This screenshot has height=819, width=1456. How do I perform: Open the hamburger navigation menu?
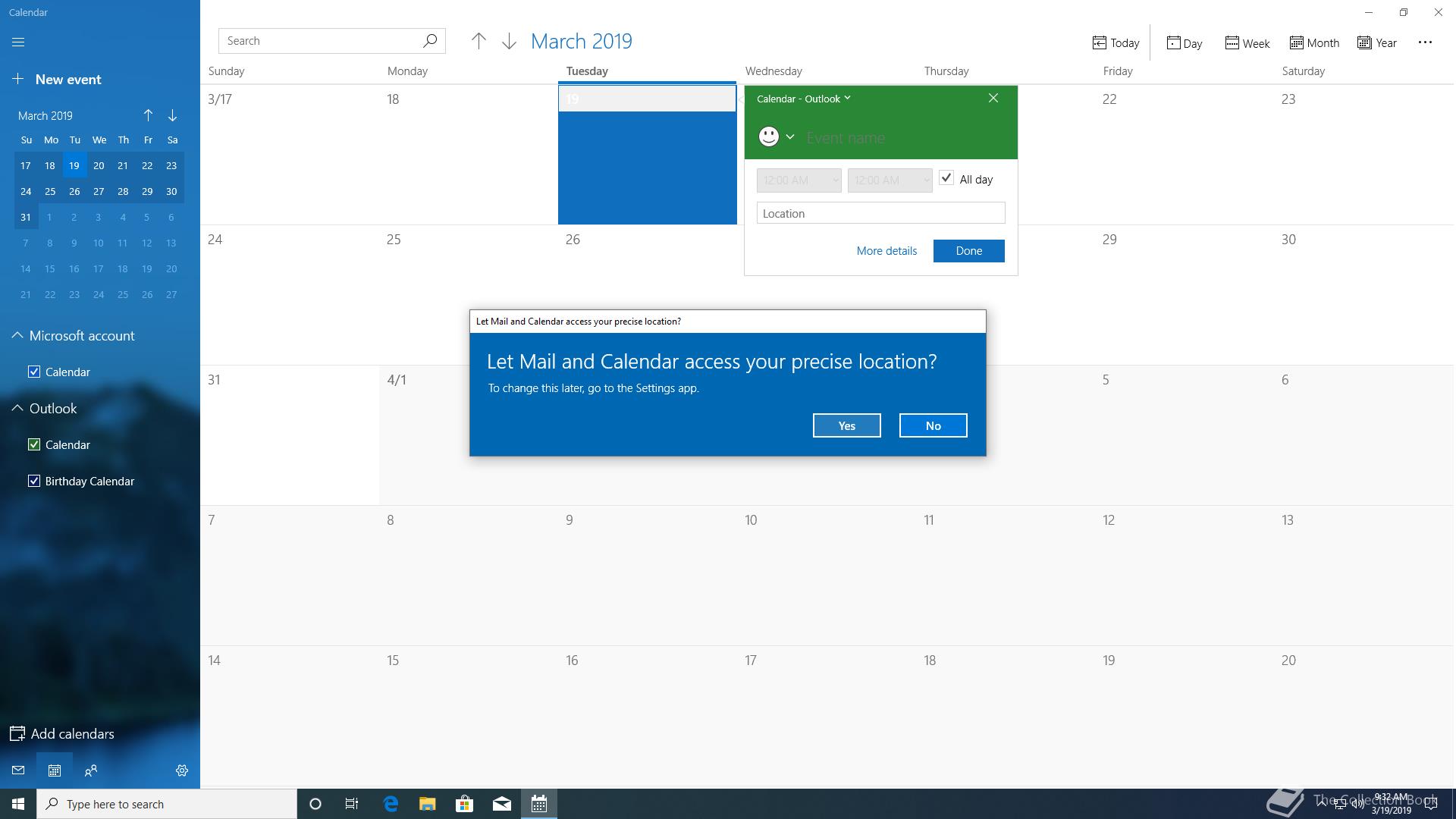pos(18,42)
